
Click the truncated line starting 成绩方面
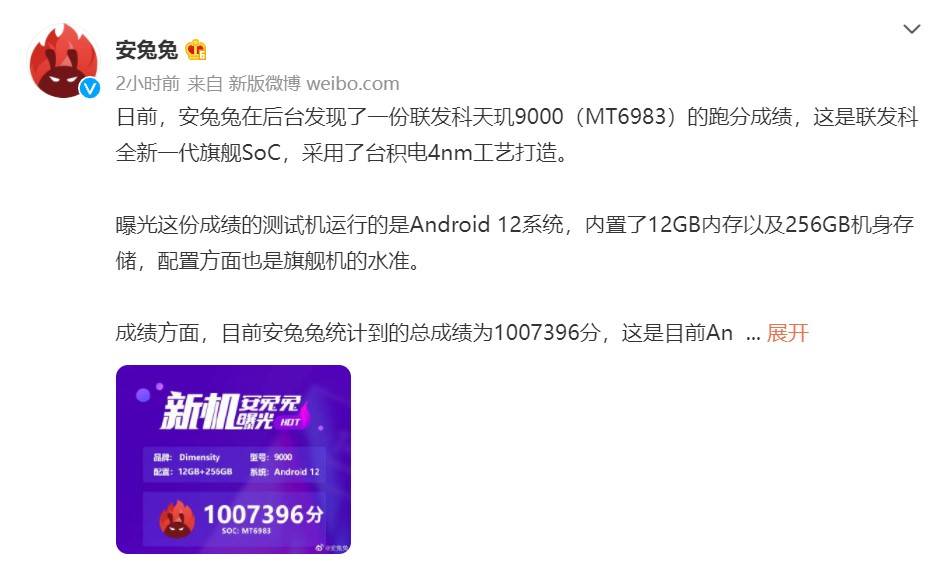pos(424,333)
